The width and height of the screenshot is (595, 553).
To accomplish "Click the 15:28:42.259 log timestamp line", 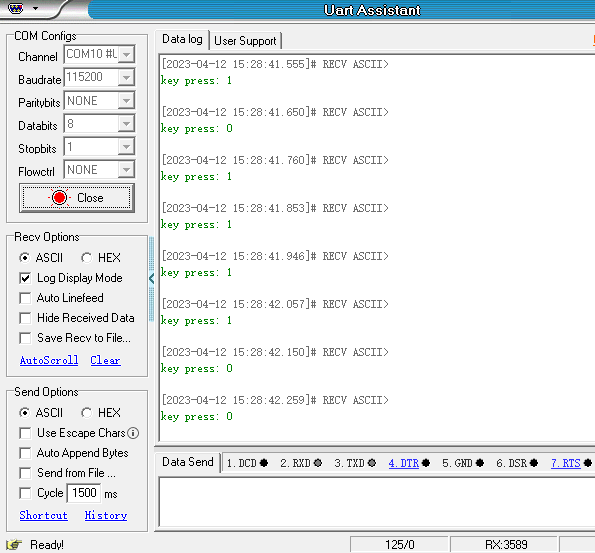I will coord(275,400).
